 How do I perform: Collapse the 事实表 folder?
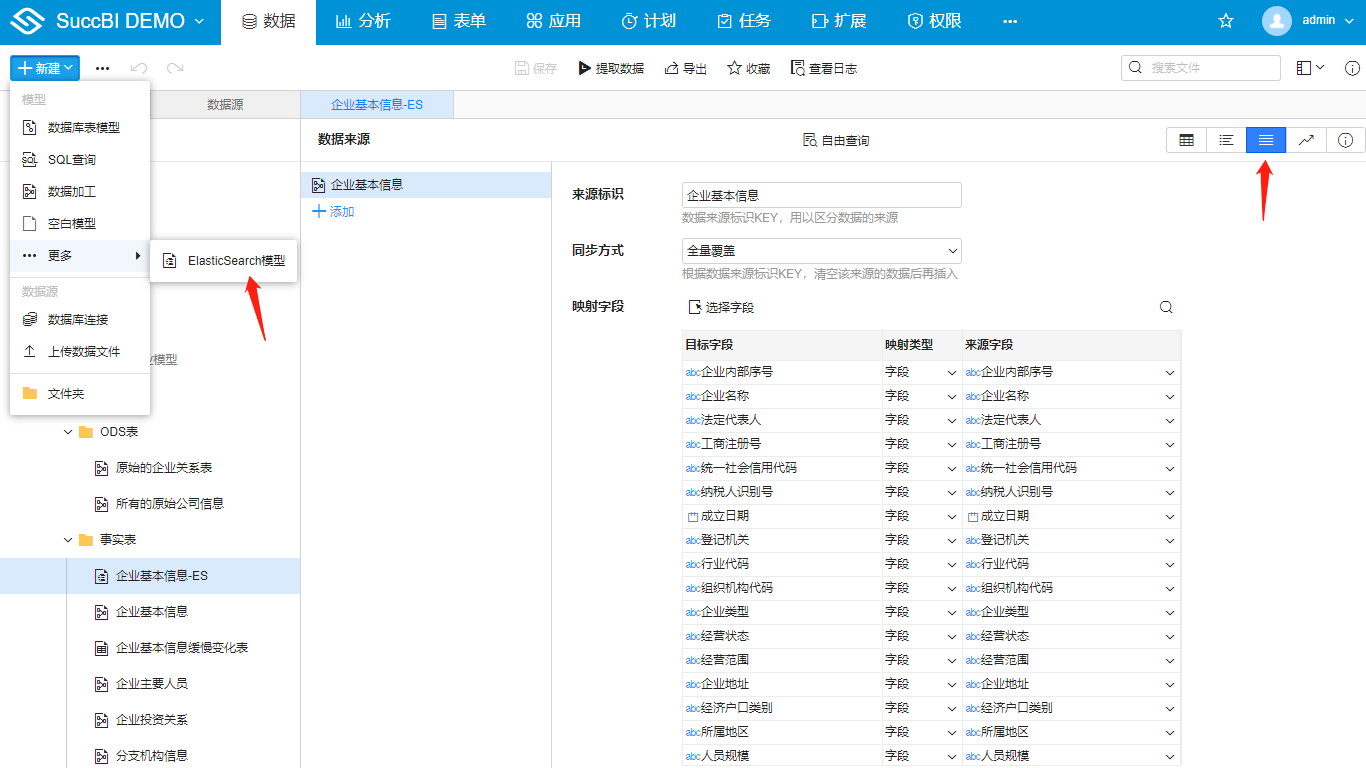click(68, 540)
